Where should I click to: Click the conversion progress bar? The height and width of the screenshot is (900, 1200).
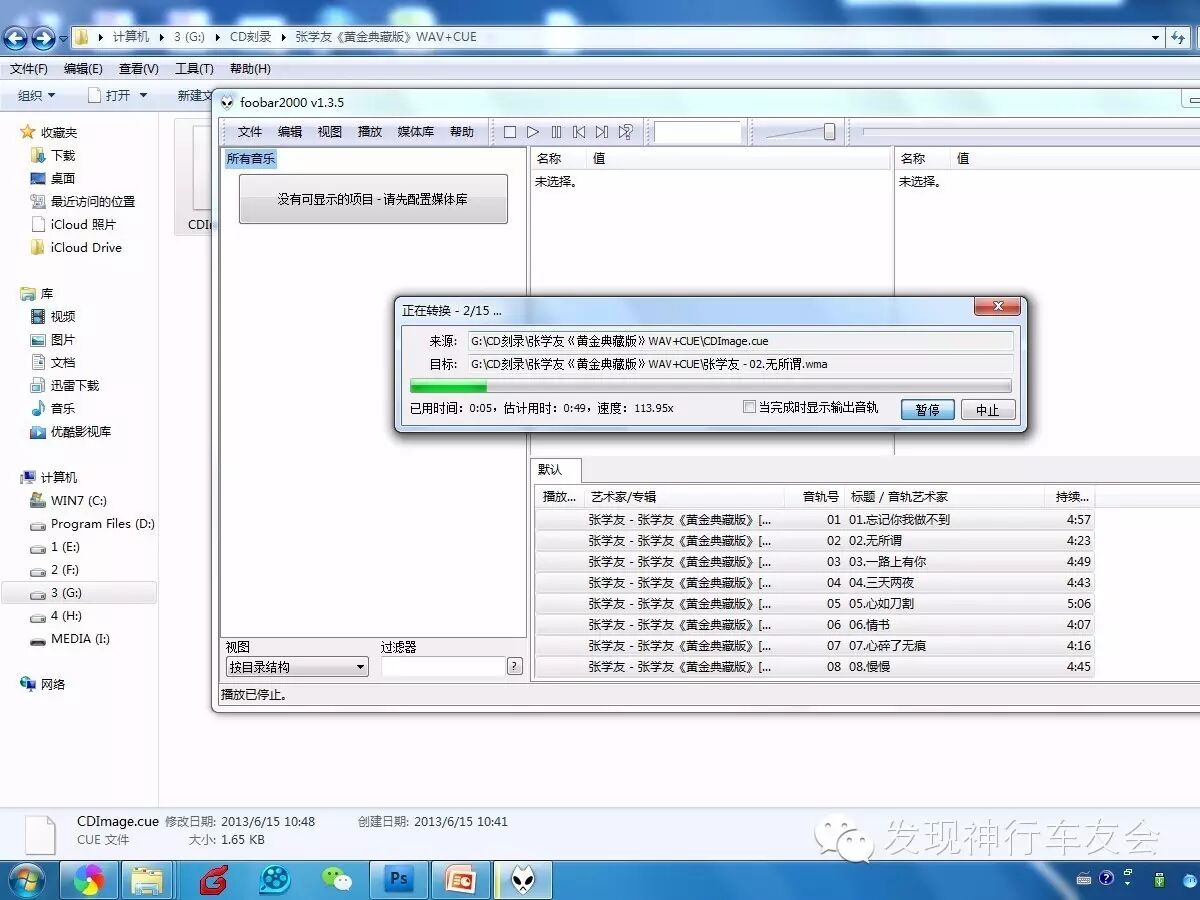tap(711, 386)
